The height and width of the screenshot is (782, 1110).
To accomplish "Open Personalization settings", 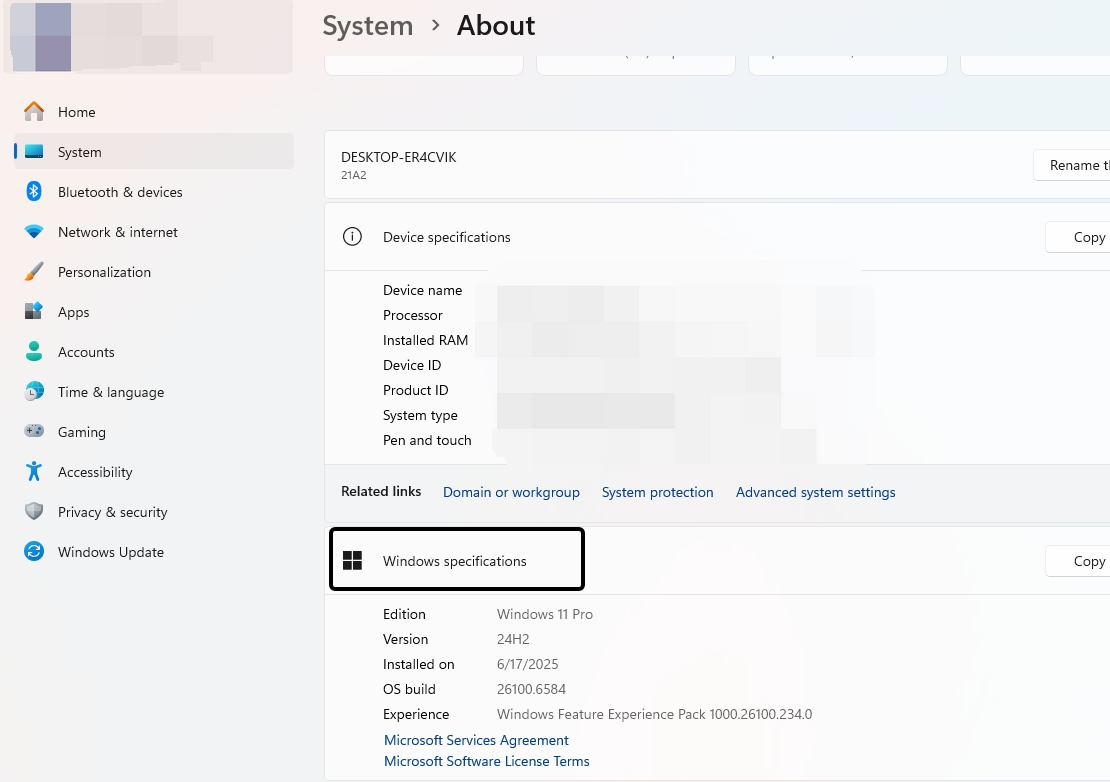I will [x=154, y=272].
